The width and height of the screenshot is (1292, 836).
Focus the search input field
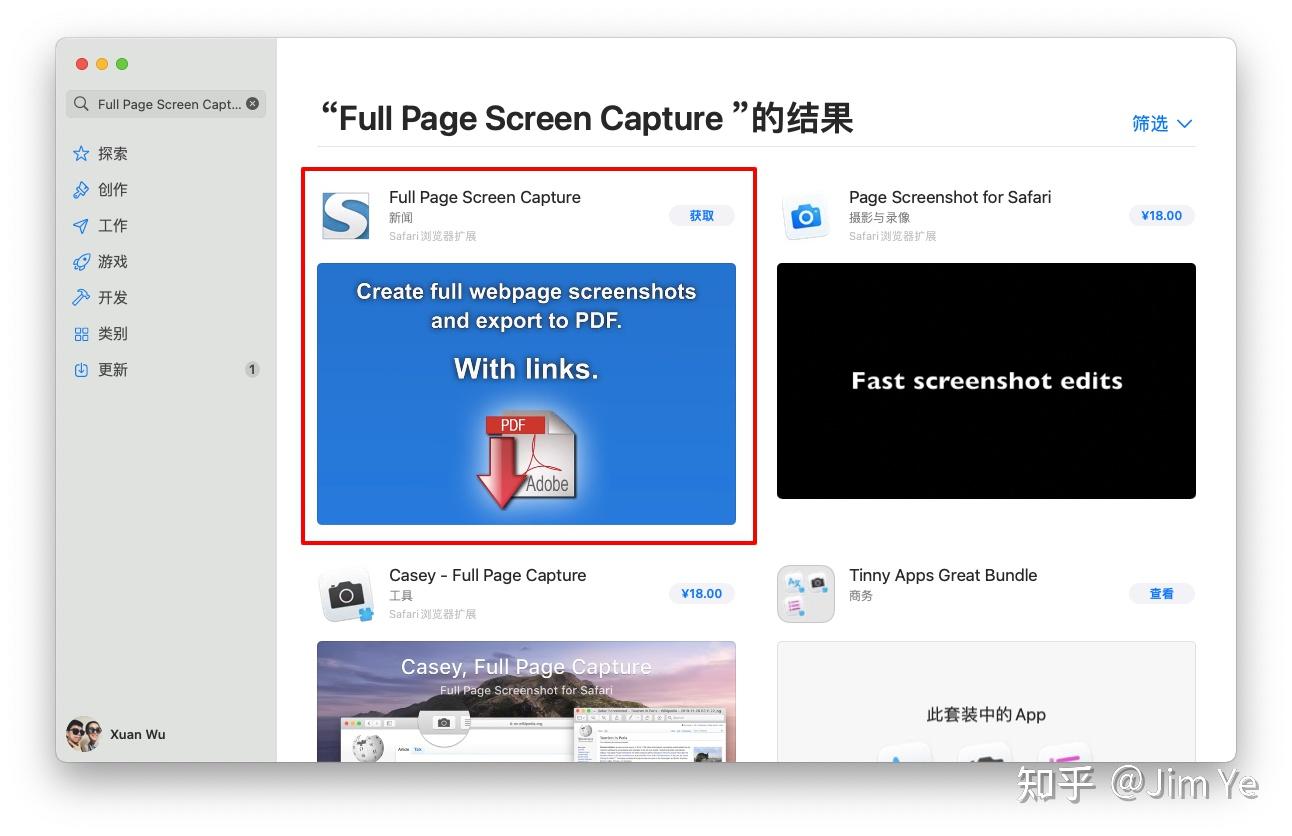pos(168,104)
